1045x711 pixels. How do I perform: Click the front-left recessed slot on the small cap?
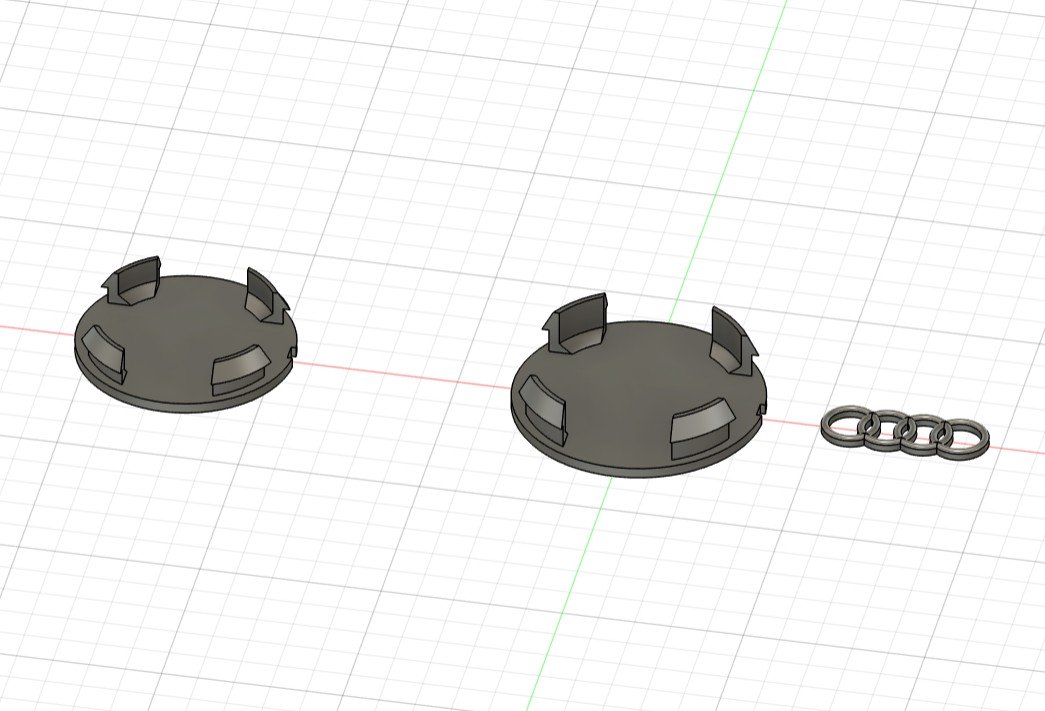point(105,350)
